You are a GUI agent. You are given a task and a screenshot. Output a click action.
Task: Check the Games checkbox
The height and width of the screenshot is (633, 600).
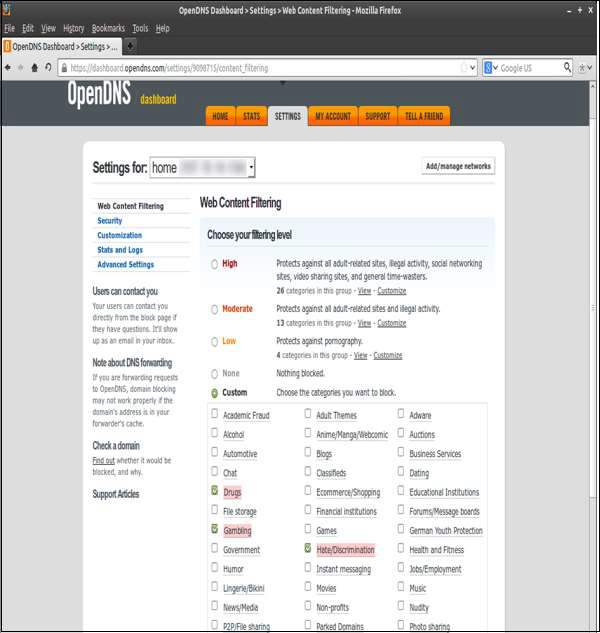(308, 529)
